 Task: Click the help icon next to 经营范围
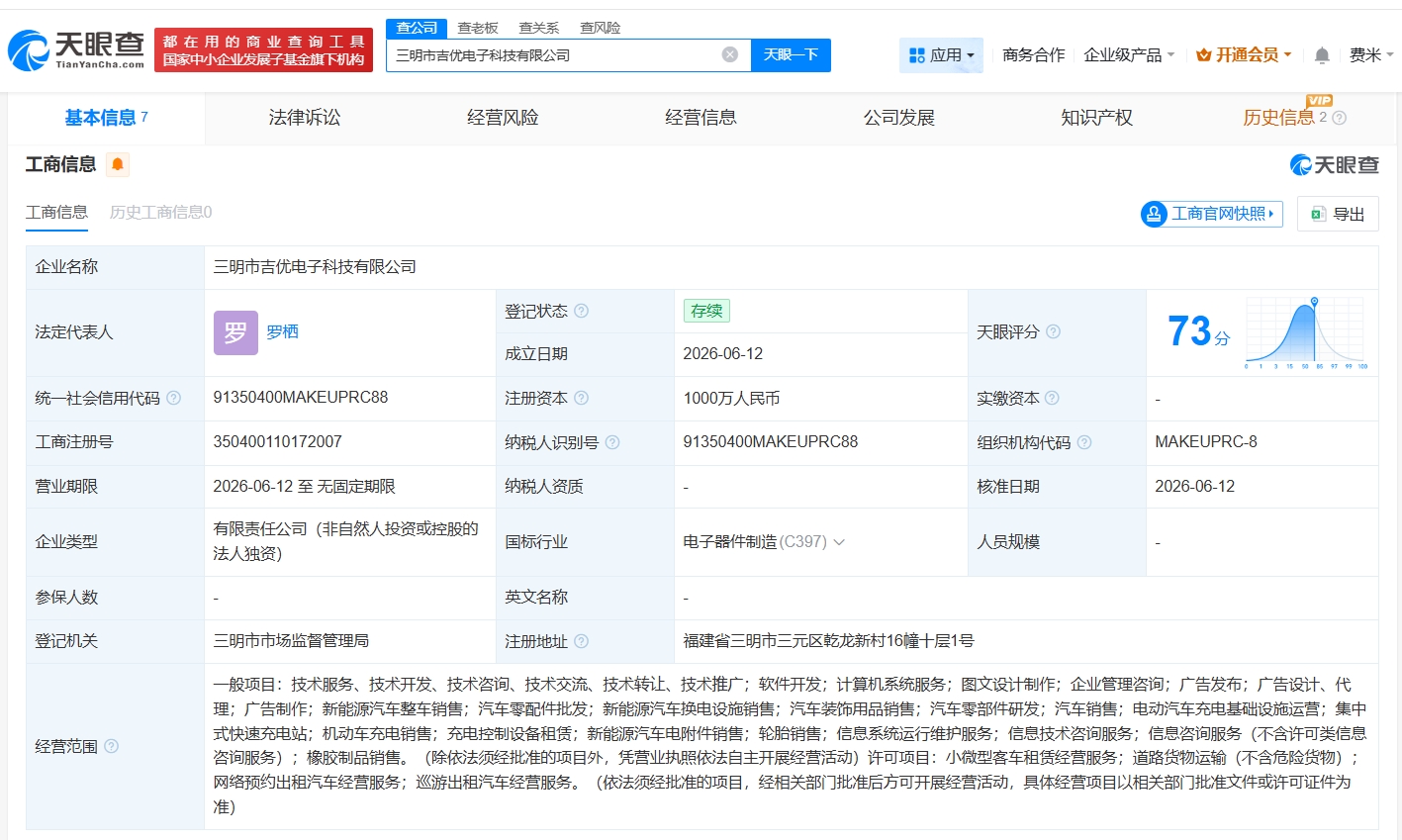click(112, 746)
